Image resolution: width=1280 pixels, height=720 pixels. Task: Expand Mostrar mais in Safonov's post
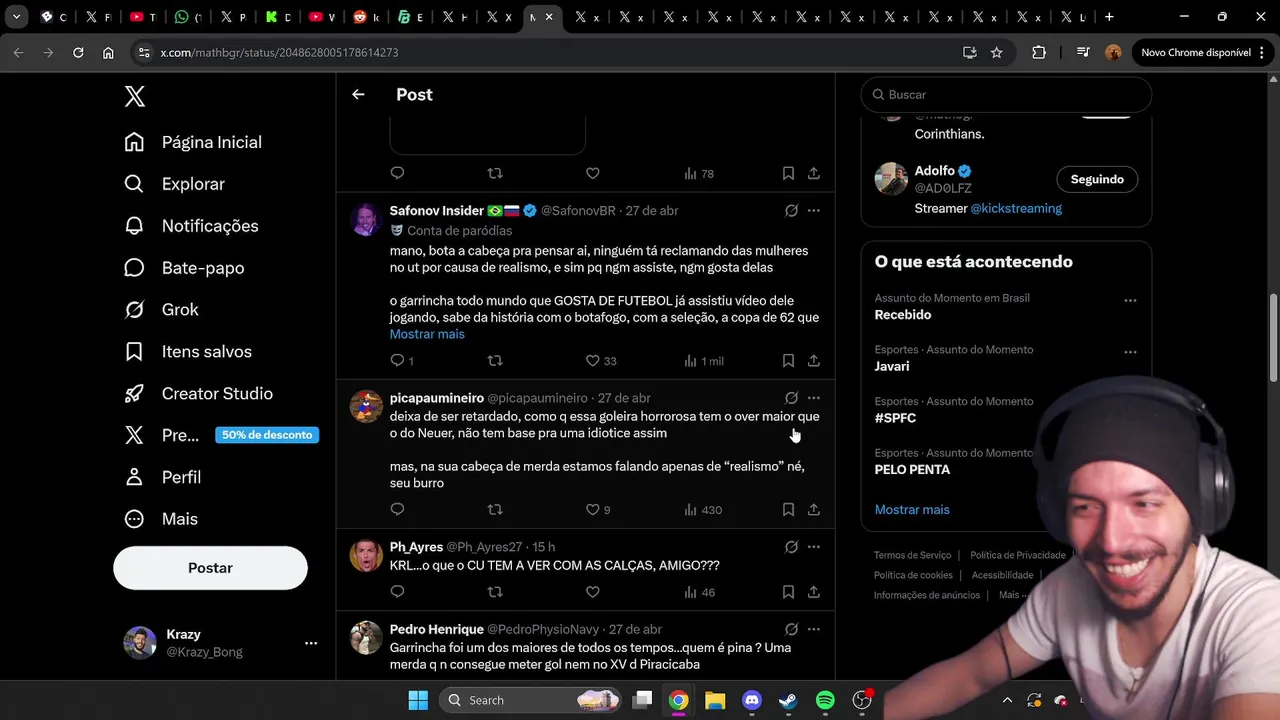point(427,334)
